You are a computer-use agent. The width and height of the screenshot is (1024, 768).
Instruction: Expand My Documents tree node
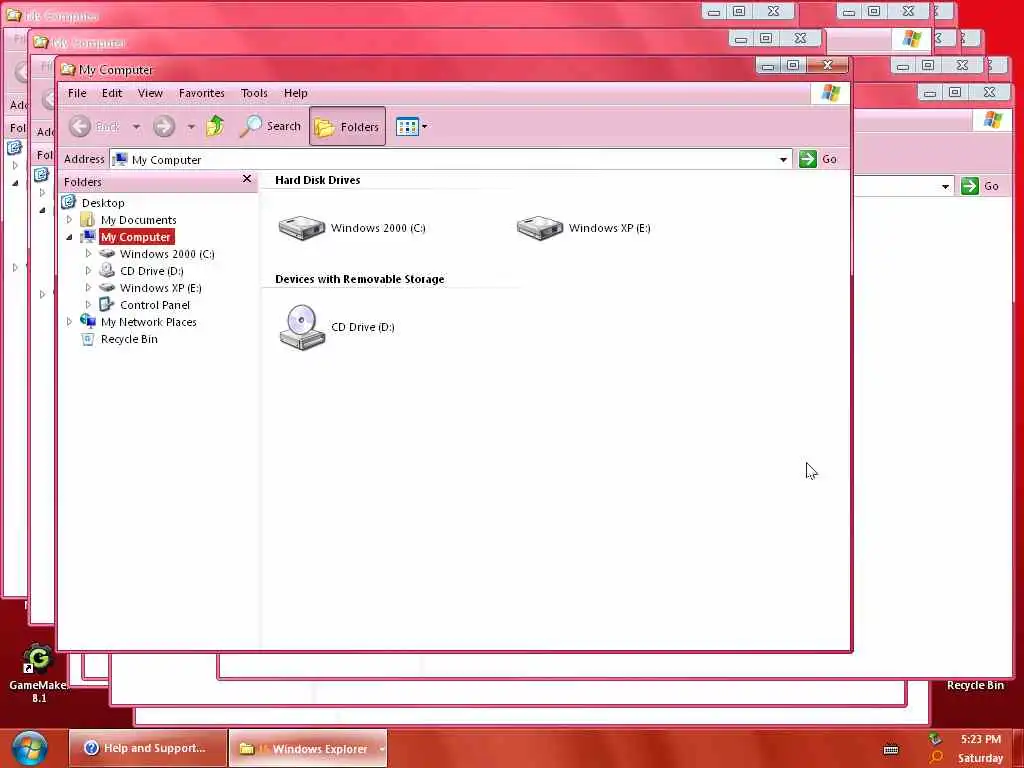pos(69,219)
